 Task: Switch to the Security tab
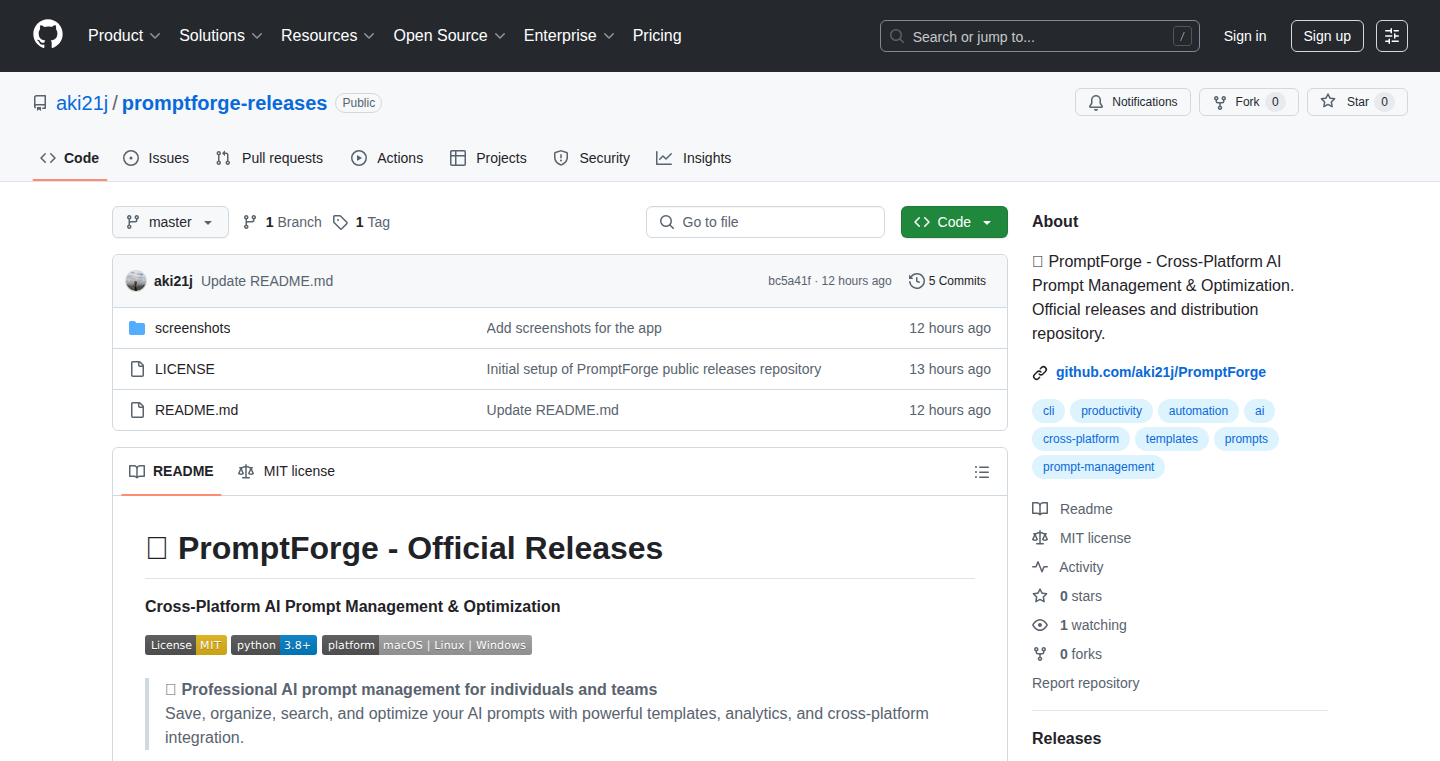[x=592, y=158]
